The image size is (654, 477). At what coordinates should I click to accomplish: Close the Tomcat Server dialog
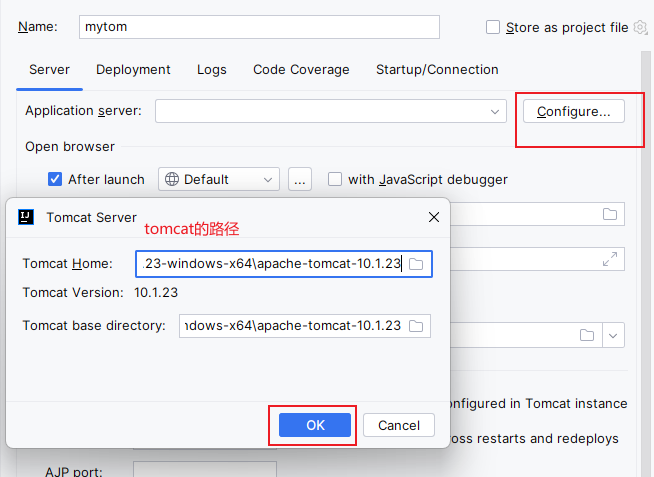coord(434,217)
